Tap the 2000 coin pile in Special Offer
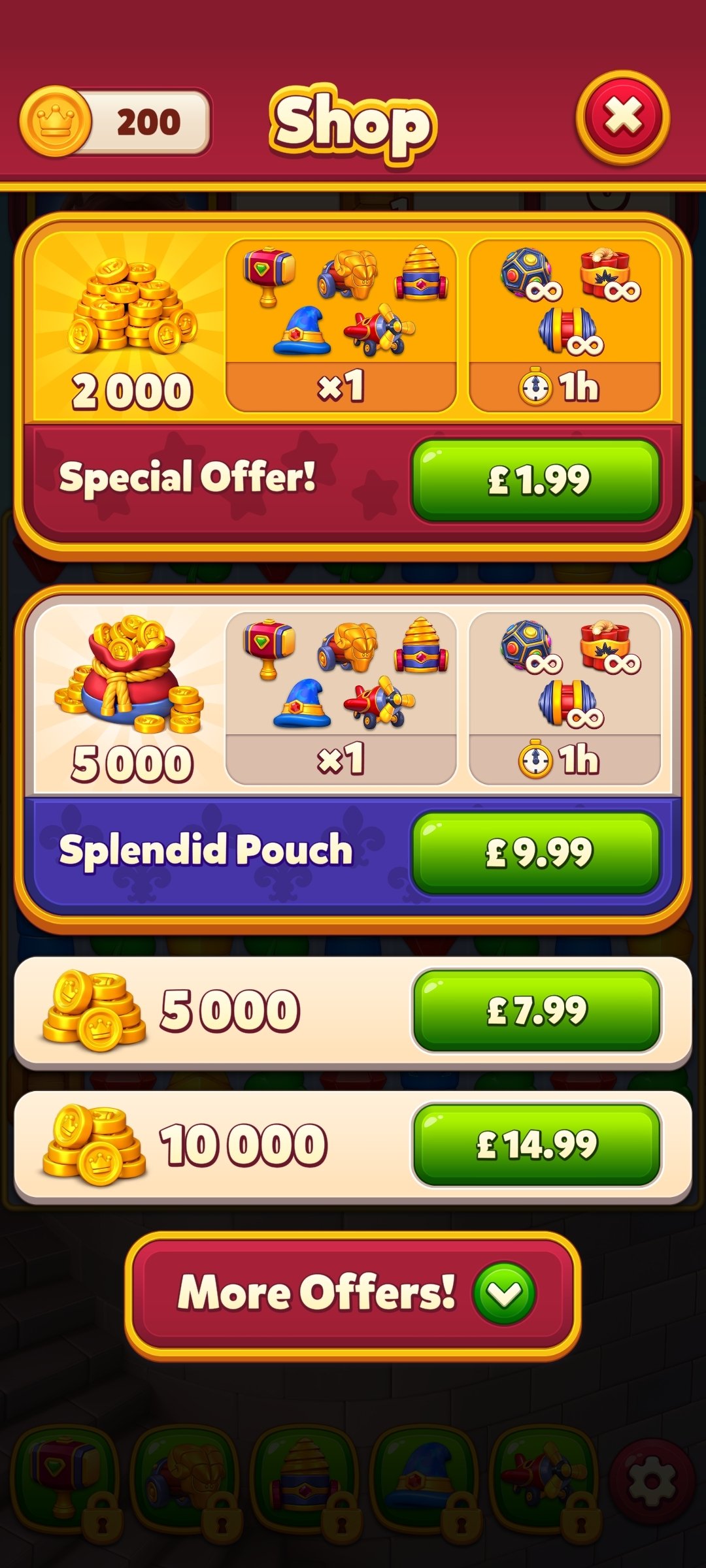 click(132, 306)
